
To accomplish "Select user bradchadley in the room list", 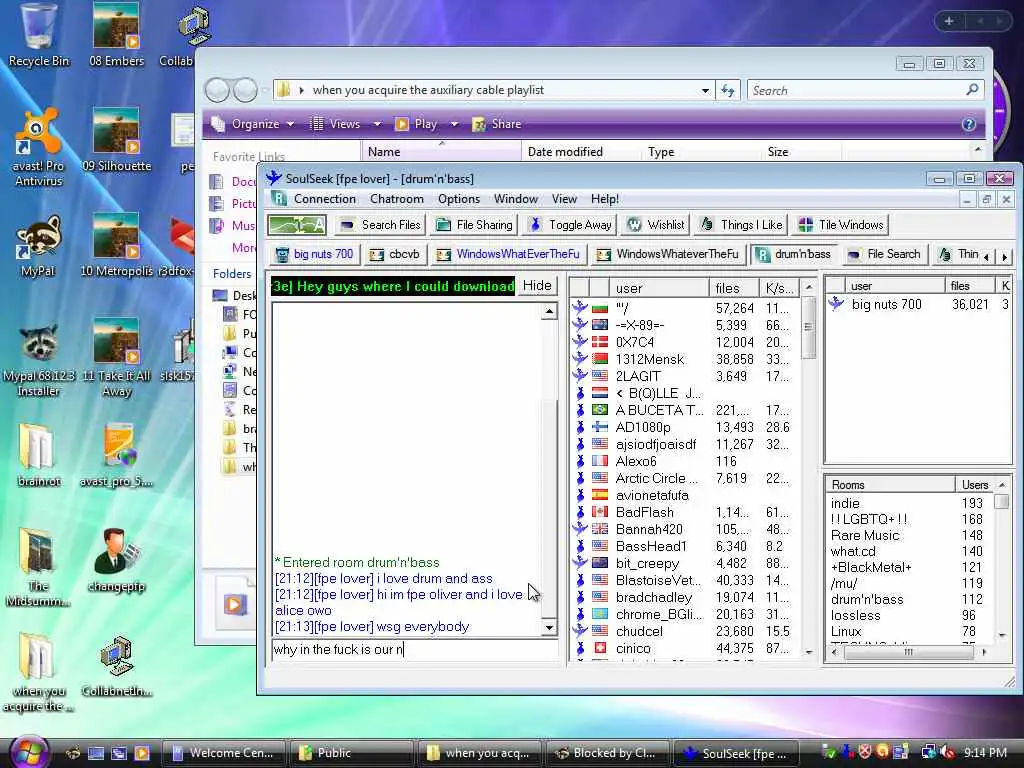I will click(x=685, y=597).
